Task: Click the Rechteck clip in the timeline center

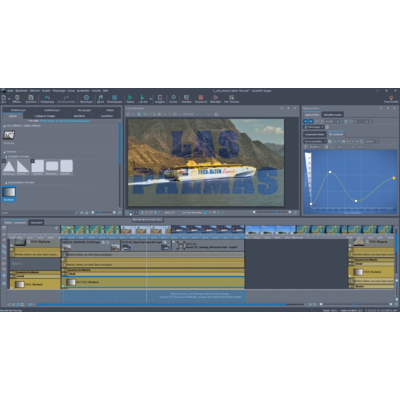Action: point(153,282)
